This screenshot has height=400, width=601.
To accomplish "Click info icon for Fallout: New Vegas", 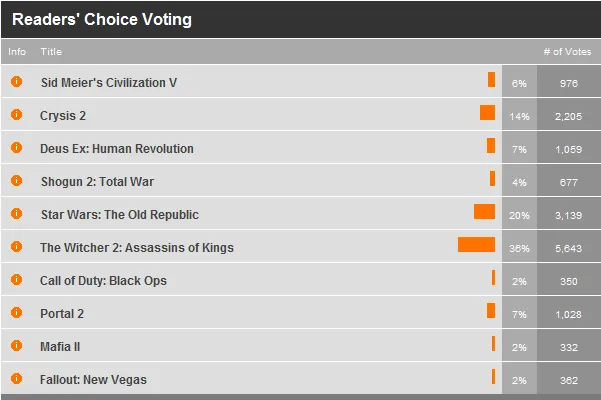I will [16, 379].
